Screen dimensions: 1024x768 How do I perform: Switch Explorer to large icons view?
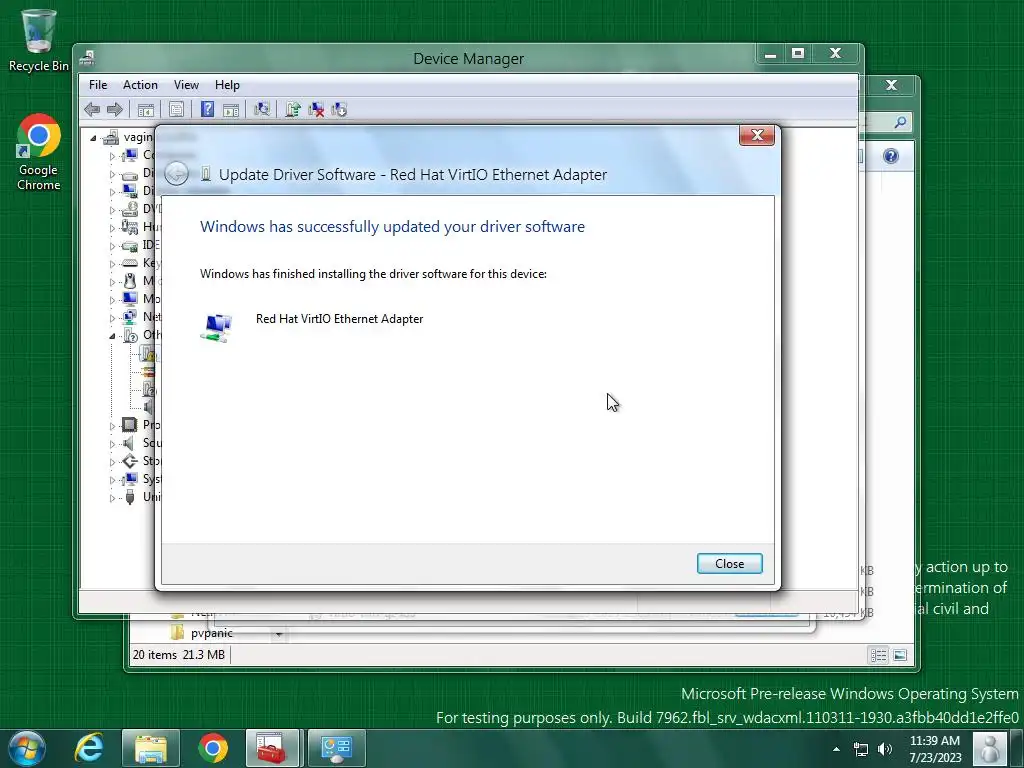click(x=900, y=655)
